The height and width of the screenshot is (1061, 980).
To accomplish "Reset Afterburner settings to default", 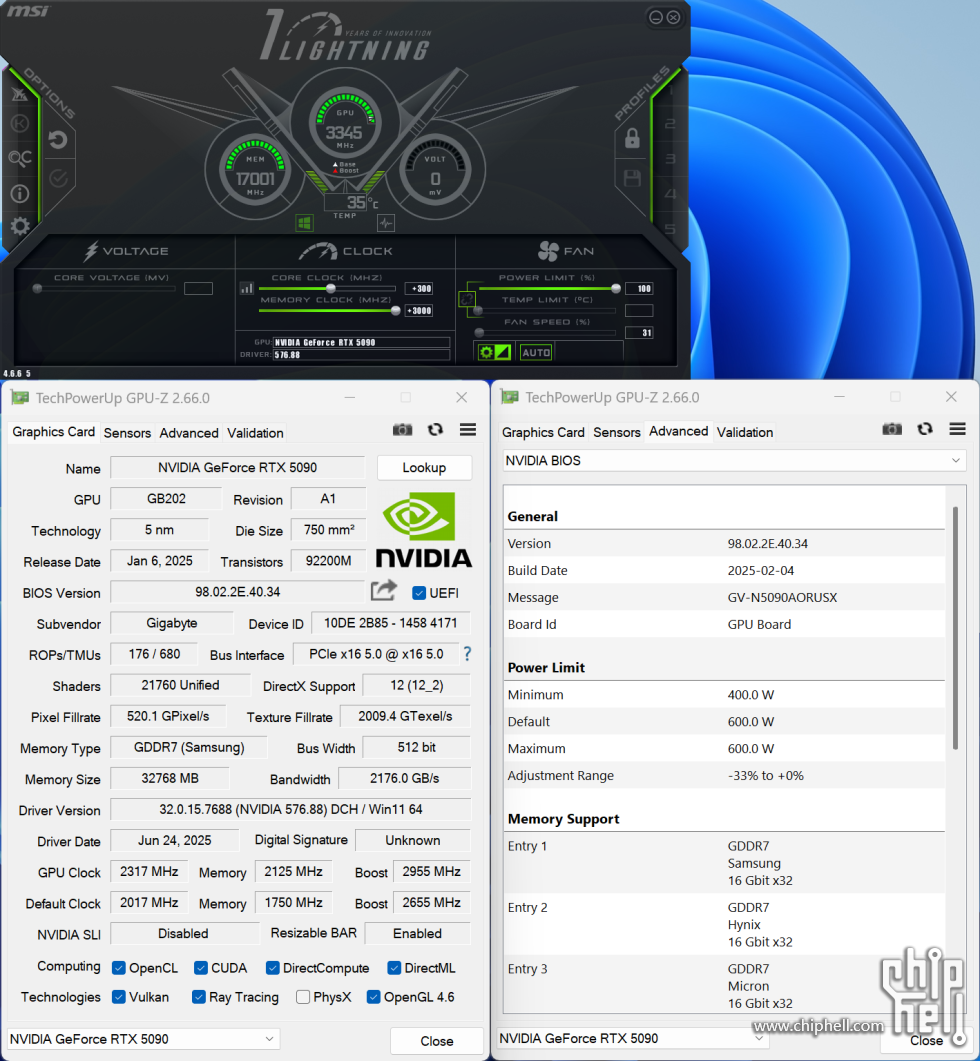I will [58, 140].
